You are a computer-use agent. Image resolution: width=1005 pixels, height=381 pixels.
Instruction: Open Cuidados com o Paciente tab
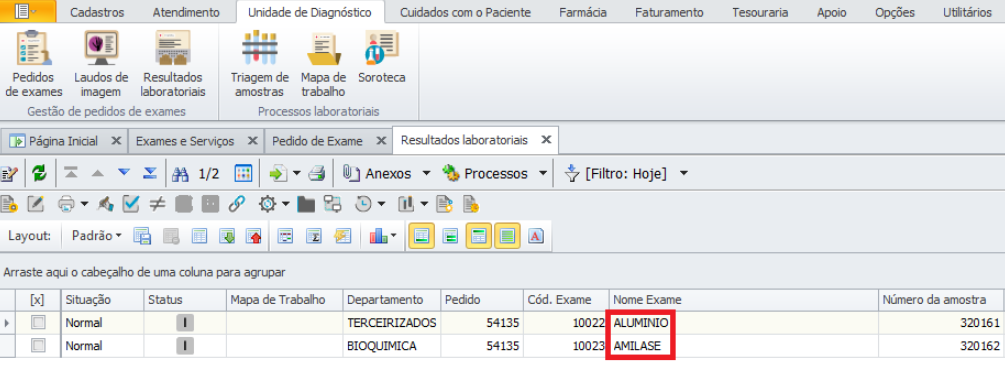[x=465, y=12]
